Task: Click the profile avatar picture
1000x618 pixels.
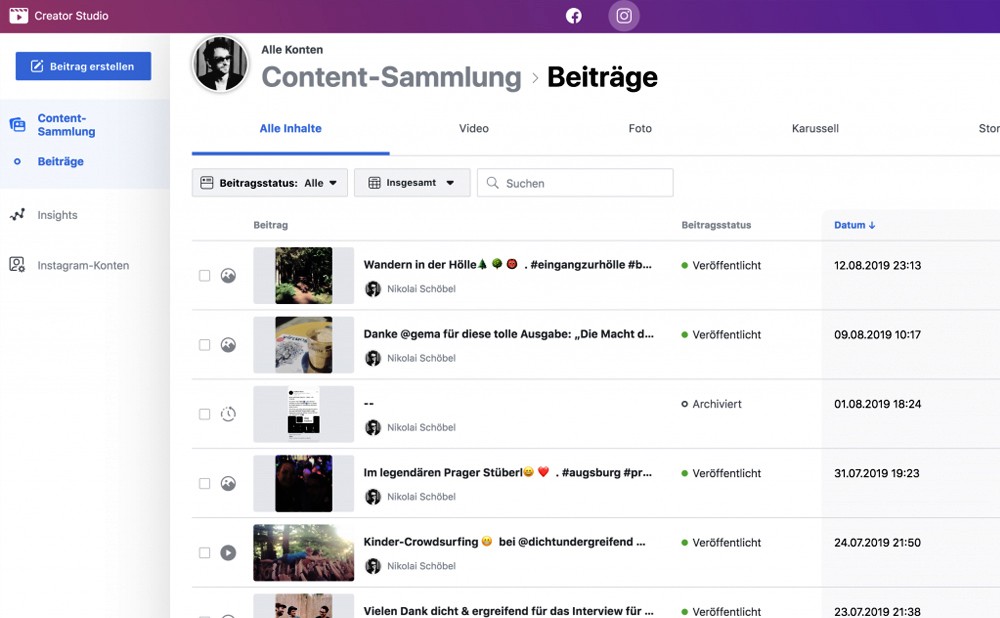Action: point(220,65)
